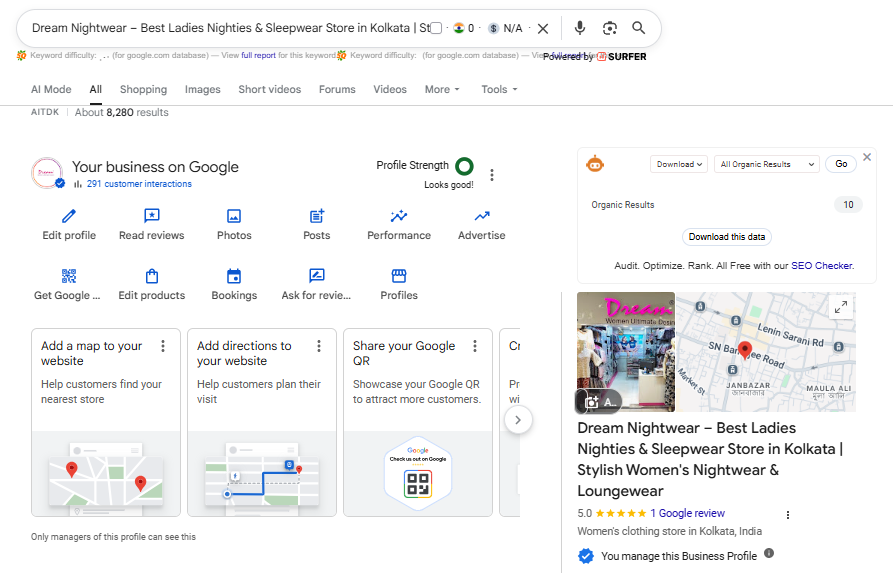This screenshot has height=573, width=893.
Task: Open the Profiles storefront icon
Action: pyautogui.click(x=399, y=276)
